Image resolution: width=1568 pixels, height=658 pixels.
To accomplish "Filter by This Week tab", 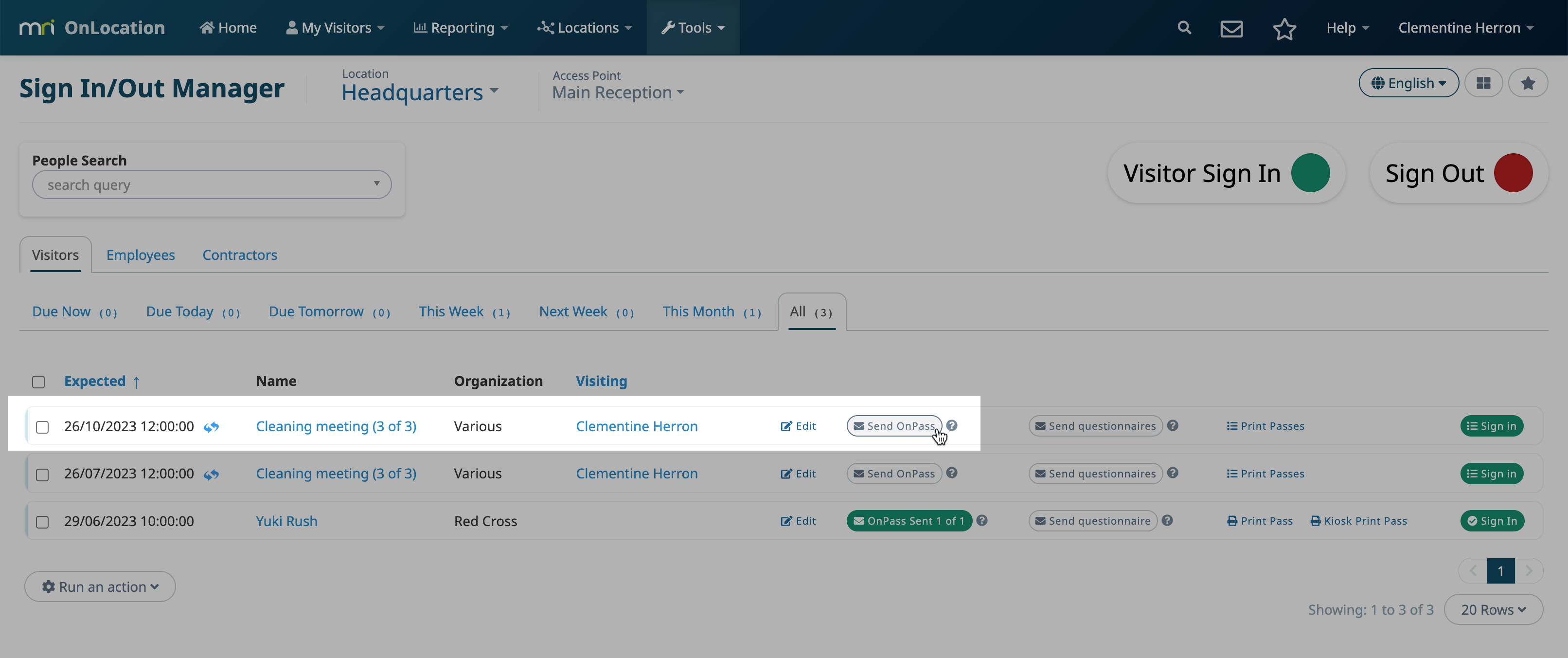I will tap(464, 311).
